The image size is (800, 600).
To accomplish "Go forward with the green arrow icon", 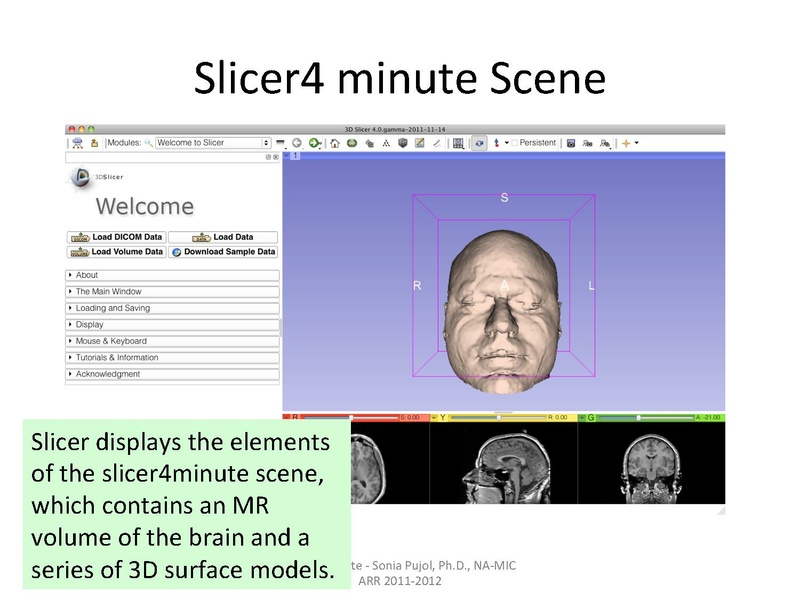I will 315,143.
